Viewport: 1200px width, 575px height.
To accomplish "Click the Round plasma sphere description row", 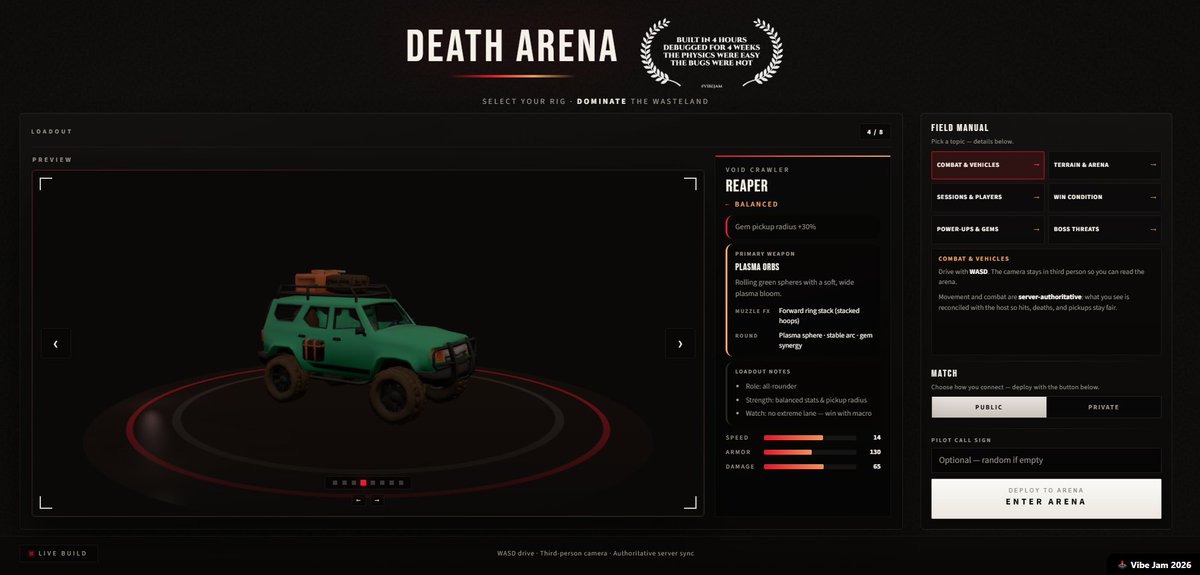I will pyautogui.click(x=806, y=339).
